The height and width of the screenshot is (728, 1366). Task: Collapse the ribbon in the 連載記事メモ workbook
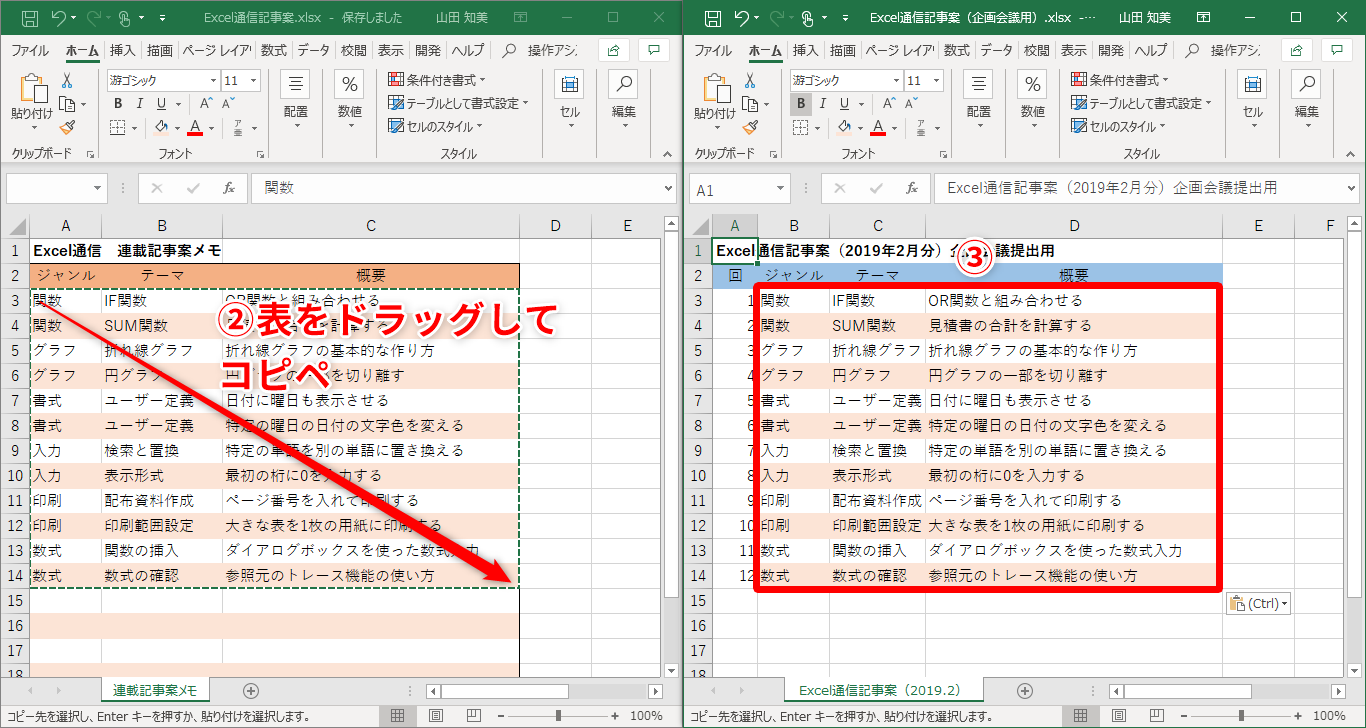(x=668, y=154)
